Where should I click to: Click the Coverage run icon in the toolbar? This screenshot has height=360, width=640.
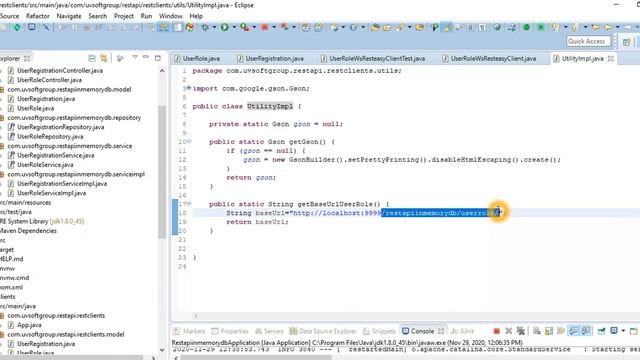244,27
